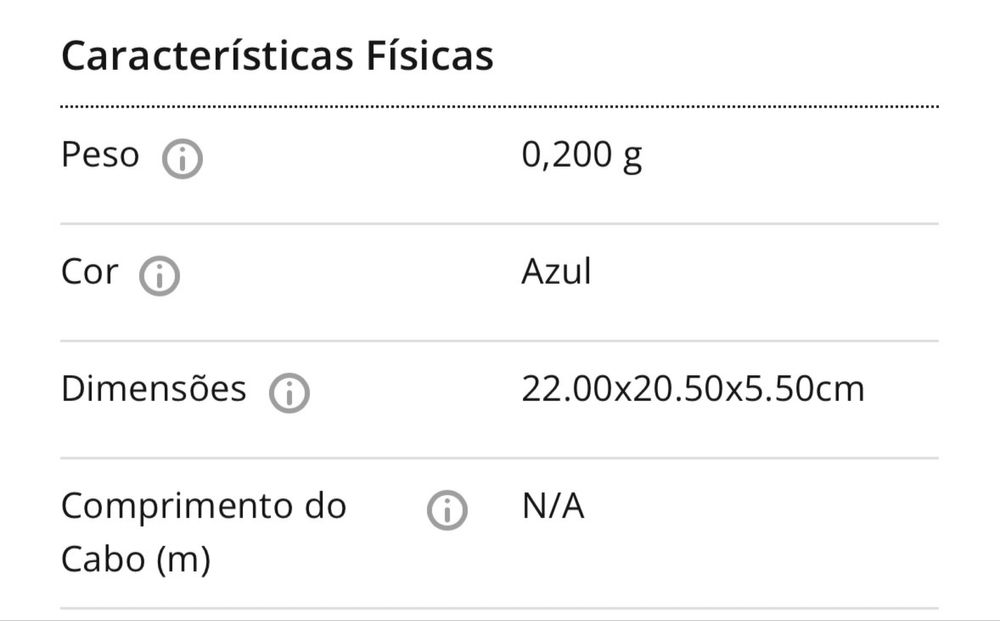Click the dotted separator under the heading
Viewport: 1000px width, 621px height.
coord(500,105)
